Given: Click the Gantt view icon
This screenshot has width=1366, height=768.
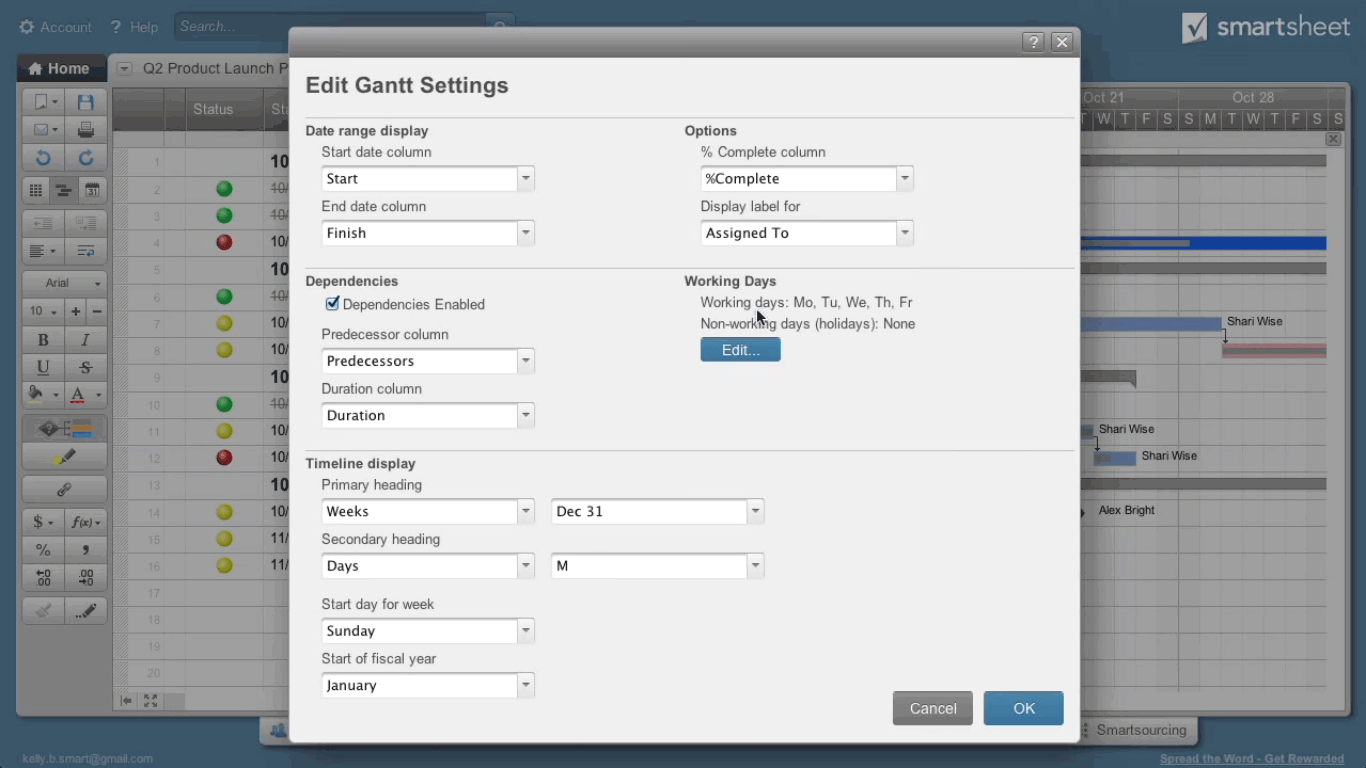Looking at the screenshot, I should [x=63, y=190].
